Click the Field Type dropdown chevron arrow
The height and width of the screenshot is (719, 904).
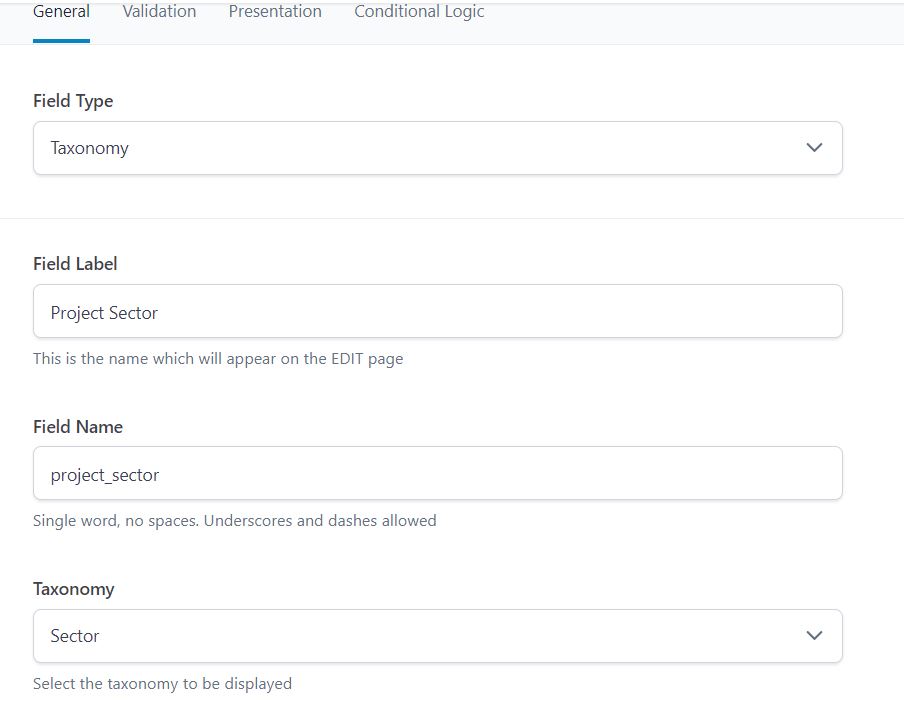[814, 148]
